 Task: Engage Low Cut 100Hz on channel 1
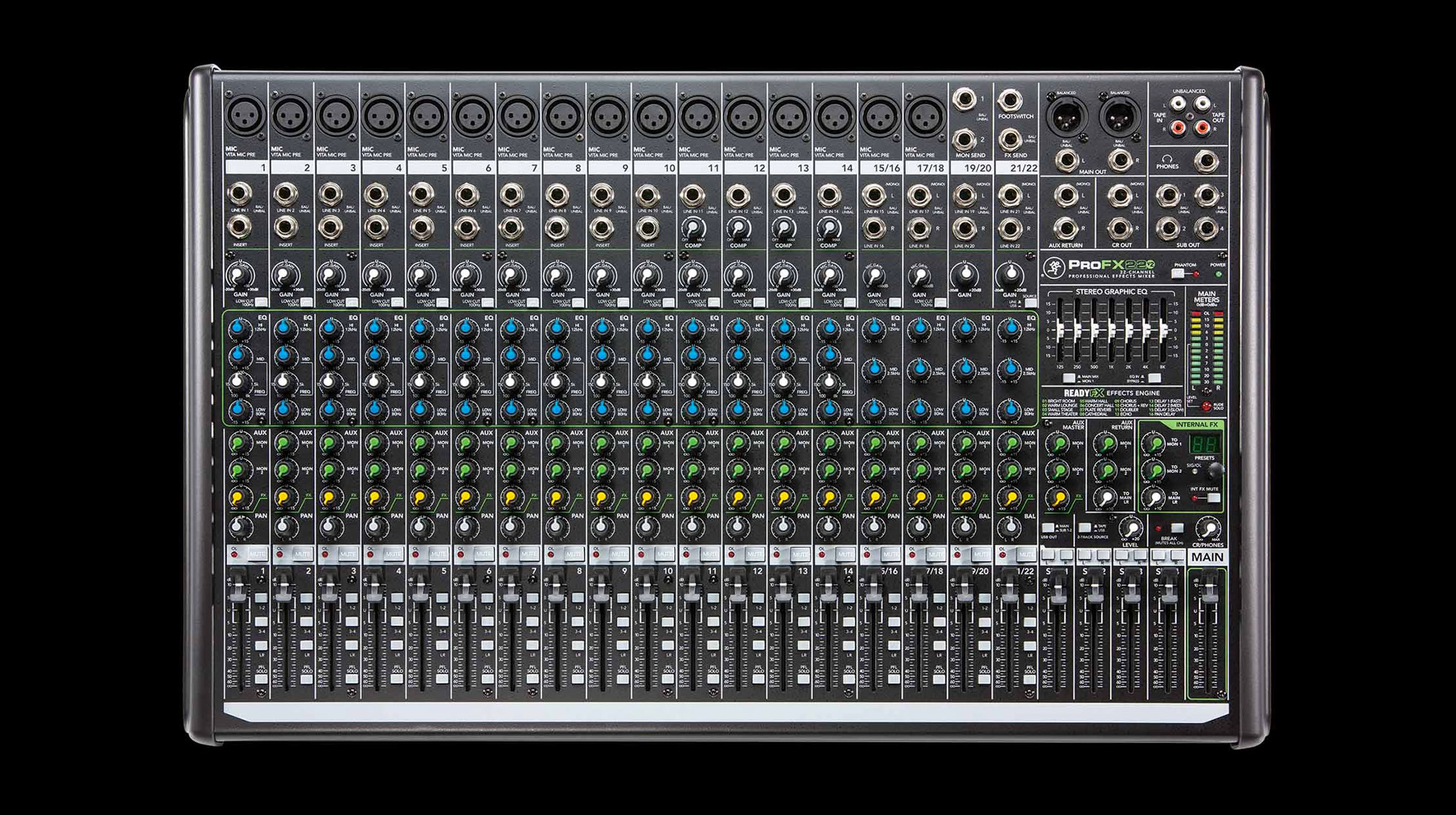[x=261, y=302]
